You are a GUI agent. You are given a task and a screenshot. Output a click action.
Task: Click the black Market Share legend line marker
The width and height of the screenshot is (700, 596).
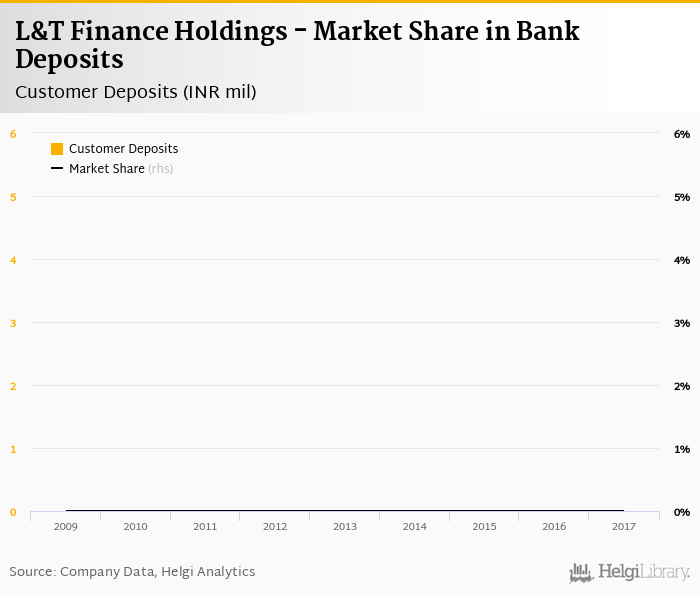pyautogui.click(x=57, y=169)
